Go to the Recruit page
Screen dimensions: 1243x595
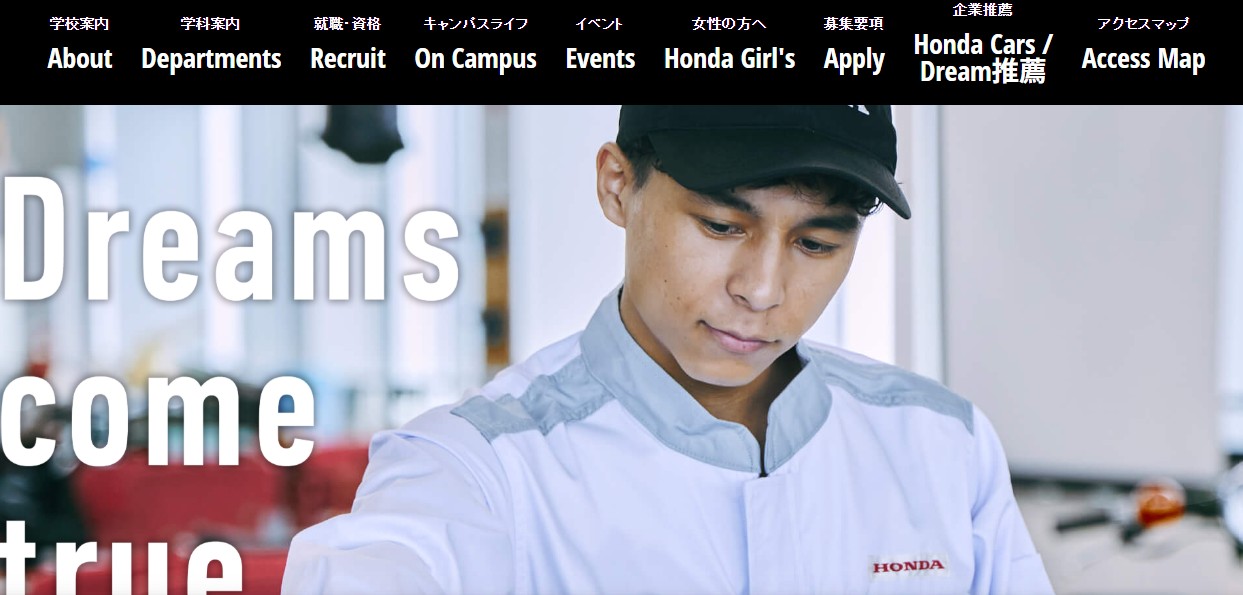pyautogui.click(x=348, y=59)
